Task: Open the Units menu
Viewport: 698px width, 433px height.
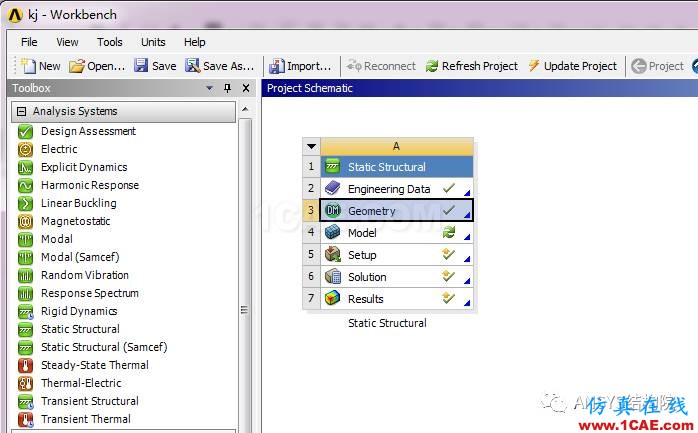Action: tap(153, 42)
